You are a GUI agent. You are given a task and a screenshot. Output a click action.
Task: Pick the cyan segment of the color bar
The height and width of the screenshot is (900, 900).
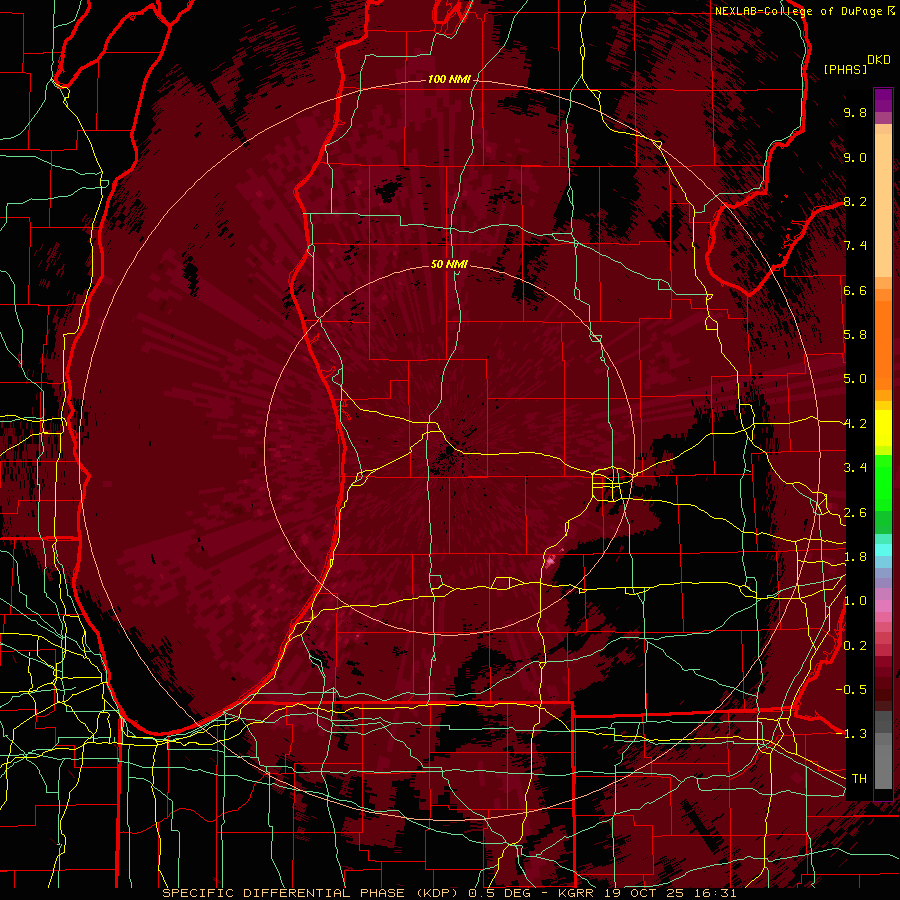click(883, 549)
